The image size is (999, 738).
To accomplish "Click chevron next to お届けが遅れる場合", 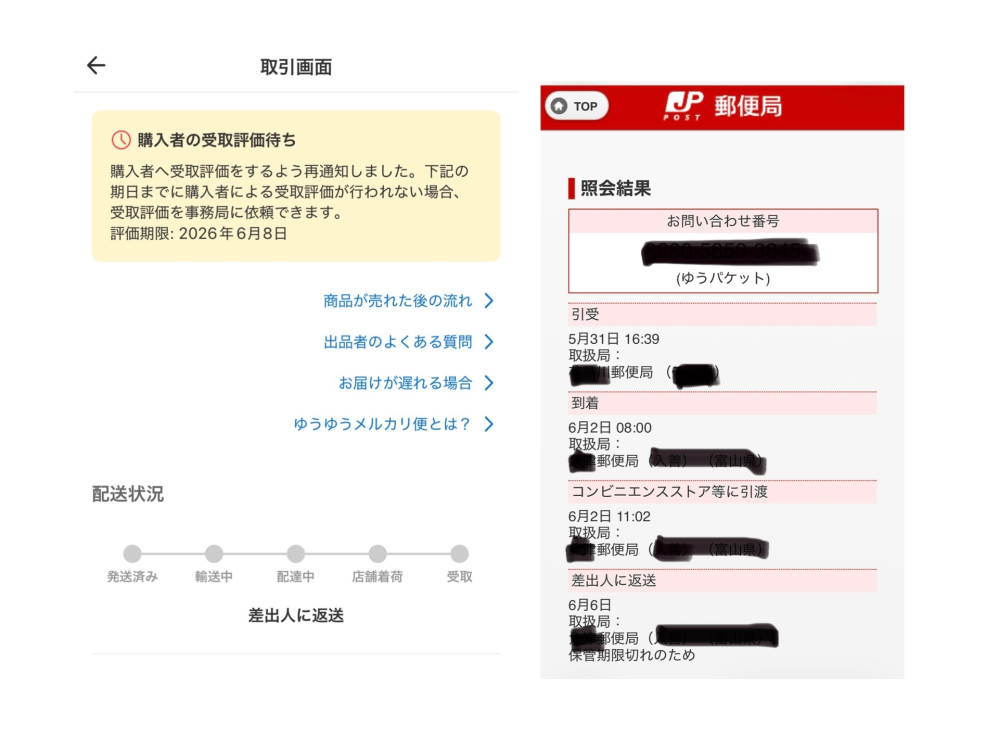I will pos(489,383).
